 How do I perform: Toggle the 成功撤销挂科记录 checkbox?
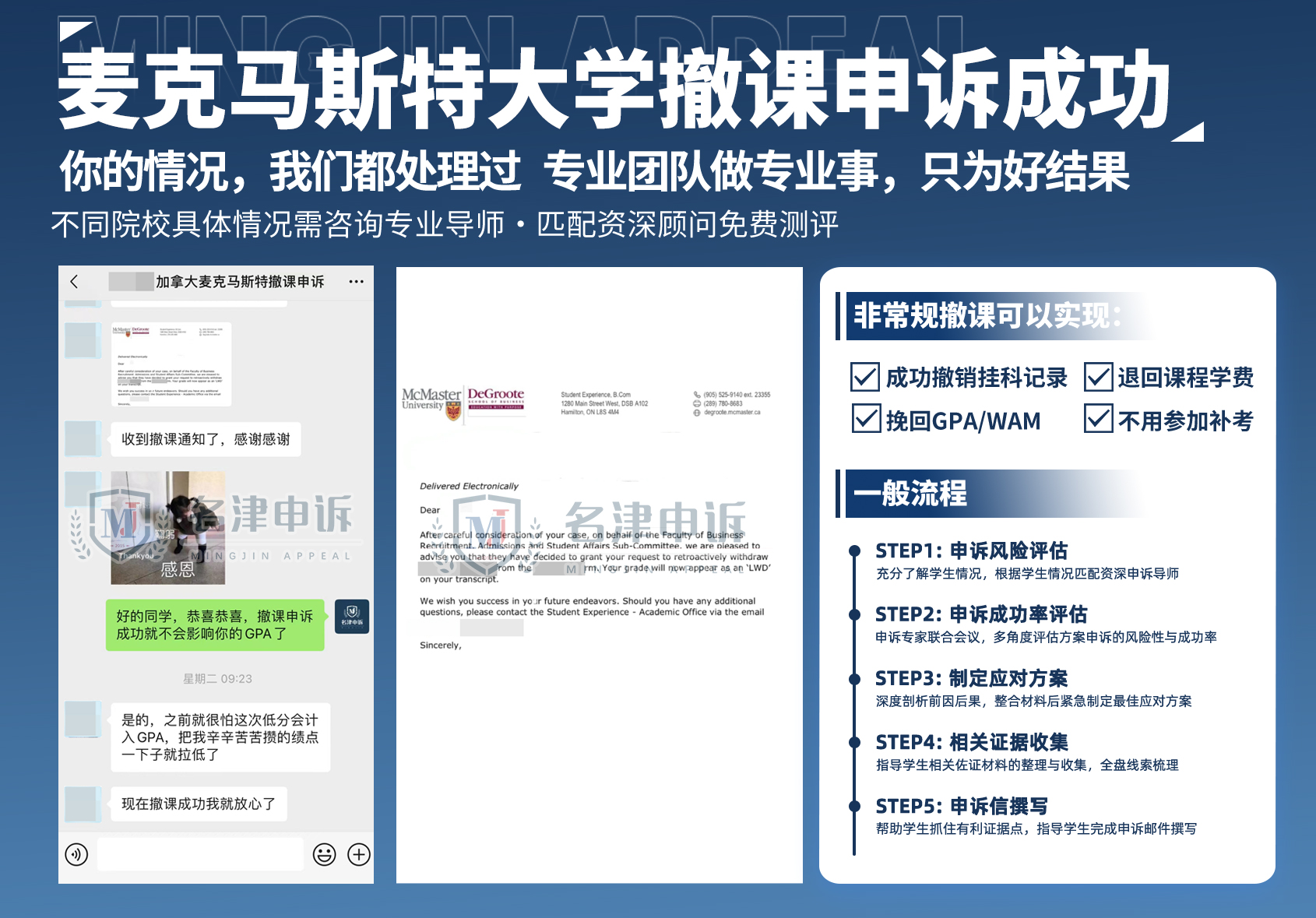tap(865, 378)
